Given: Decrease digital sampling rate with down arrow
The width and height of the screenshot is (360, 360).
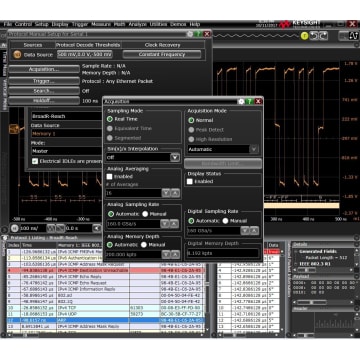Looking at the screenshot, I should [245, 230].
